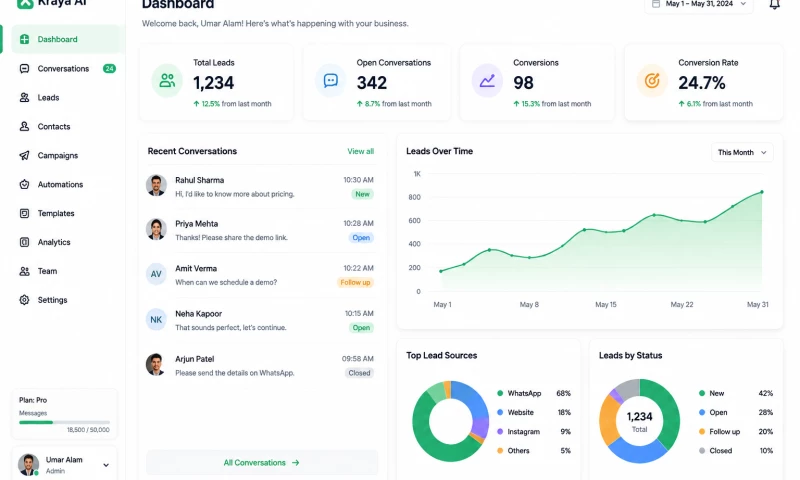Click the Open Conversations chat icon
Viewport: 800px width, 480px height.
click(x=331, y=81)
